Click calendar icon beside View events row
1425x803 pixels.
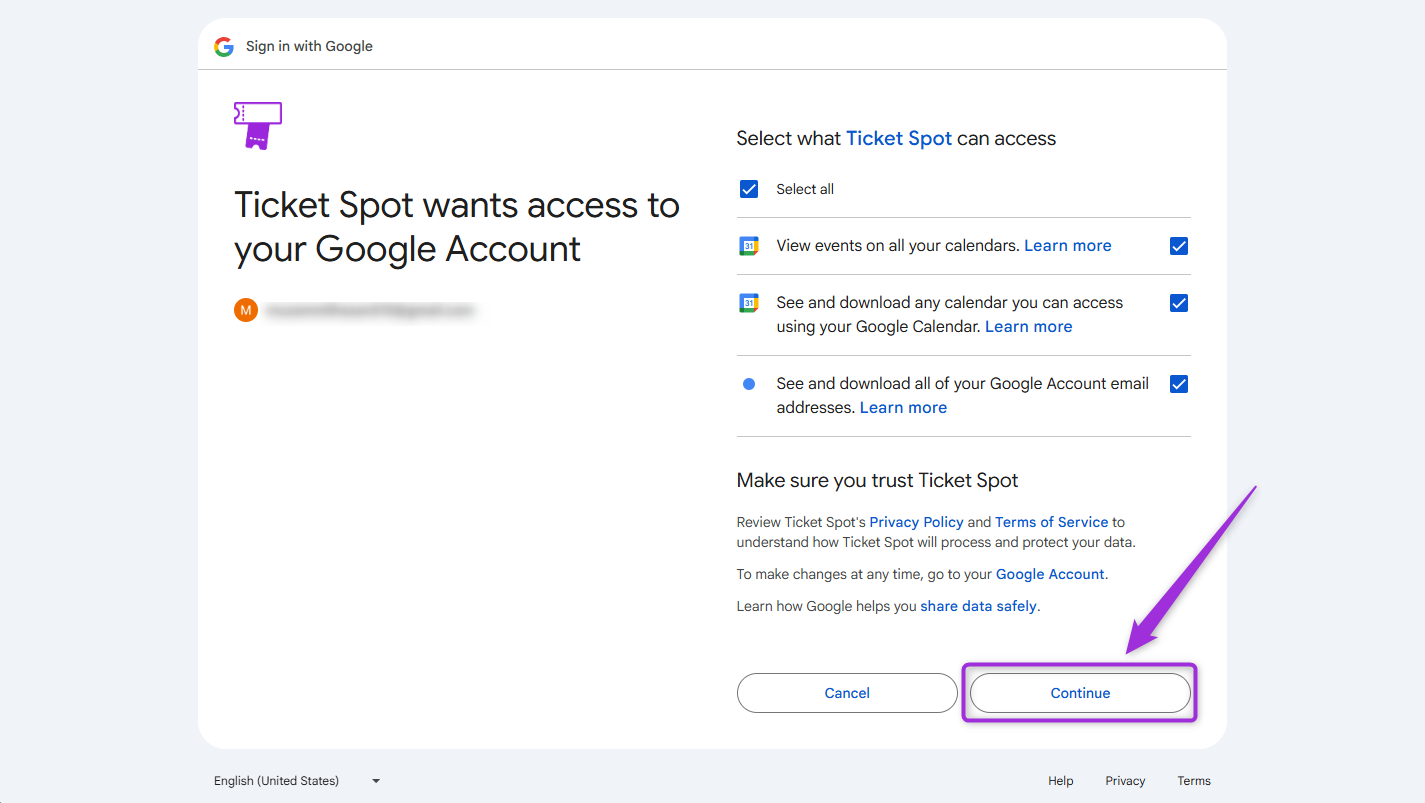pyautogui.click(x=749, y=246)
